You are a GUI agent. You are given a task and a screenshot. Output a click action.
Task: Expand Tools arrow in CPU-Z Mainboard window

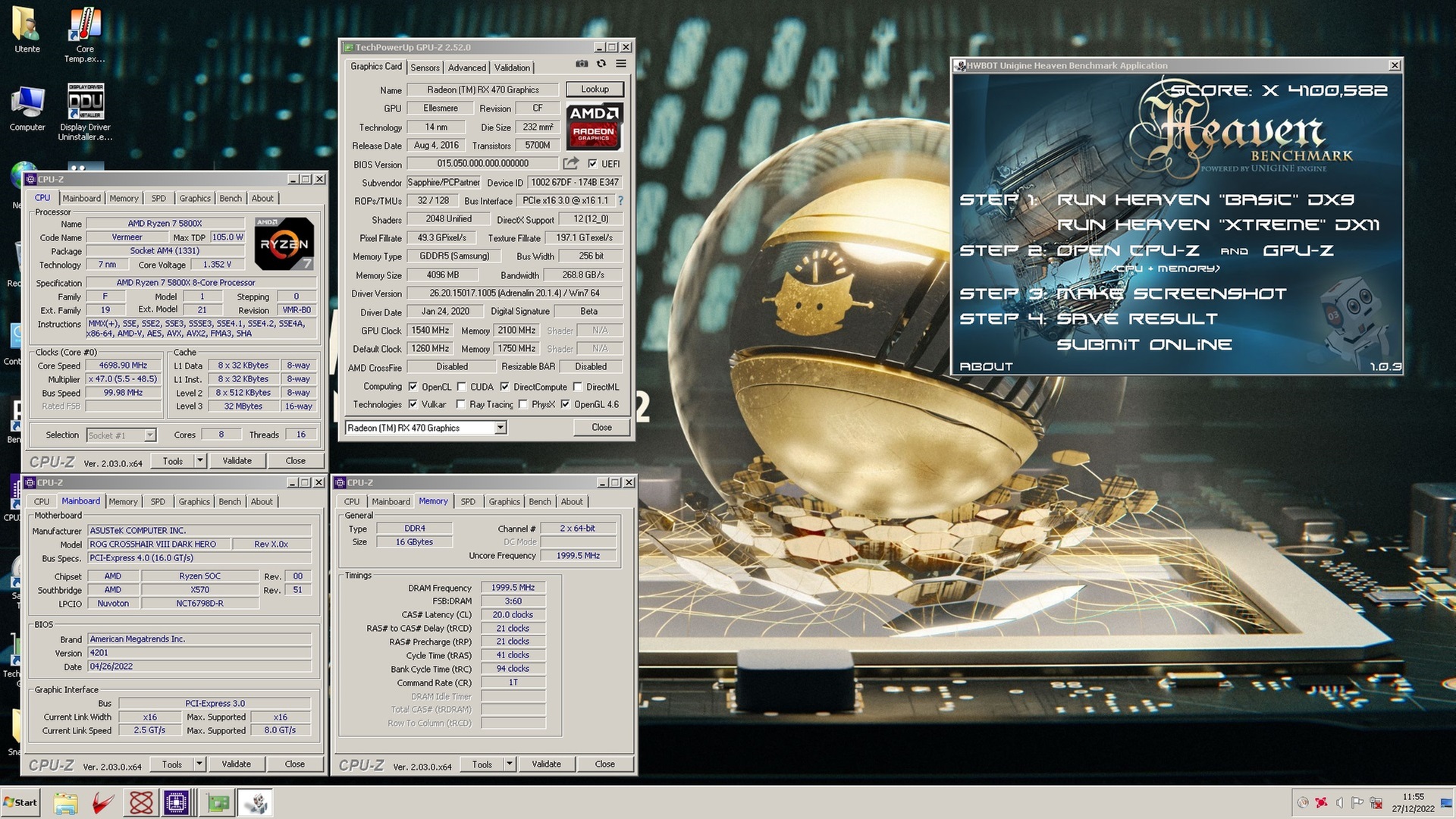(199, 764)
